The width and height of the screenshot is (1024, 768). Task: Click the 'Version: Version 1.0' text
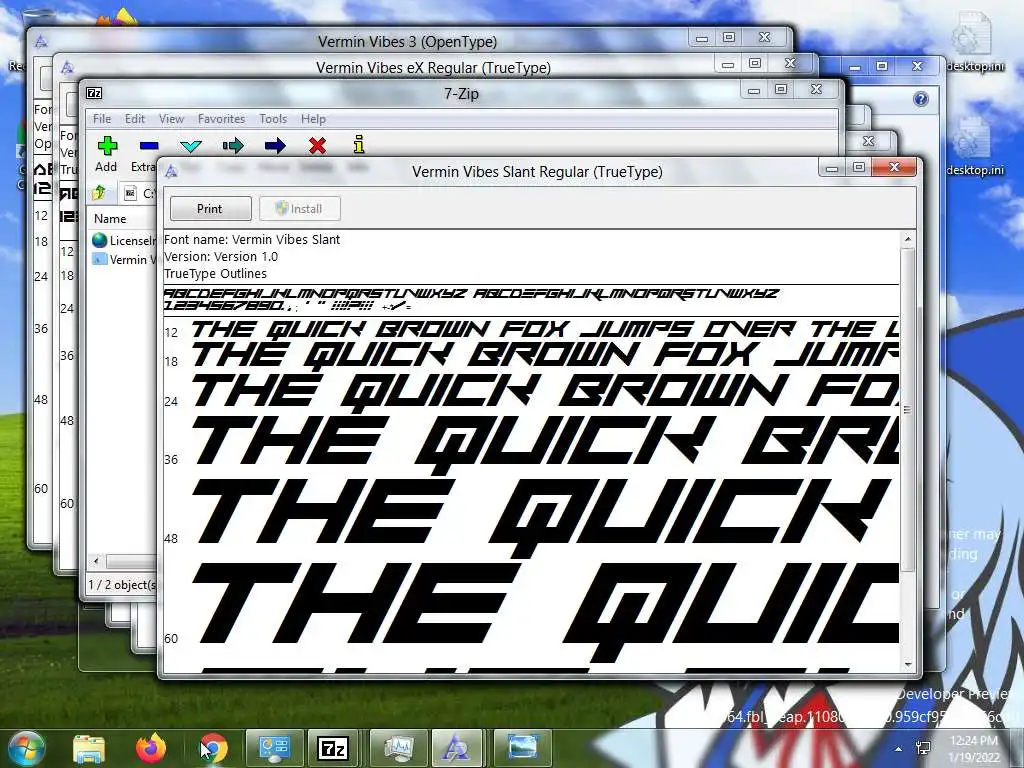tap(221, 257)
